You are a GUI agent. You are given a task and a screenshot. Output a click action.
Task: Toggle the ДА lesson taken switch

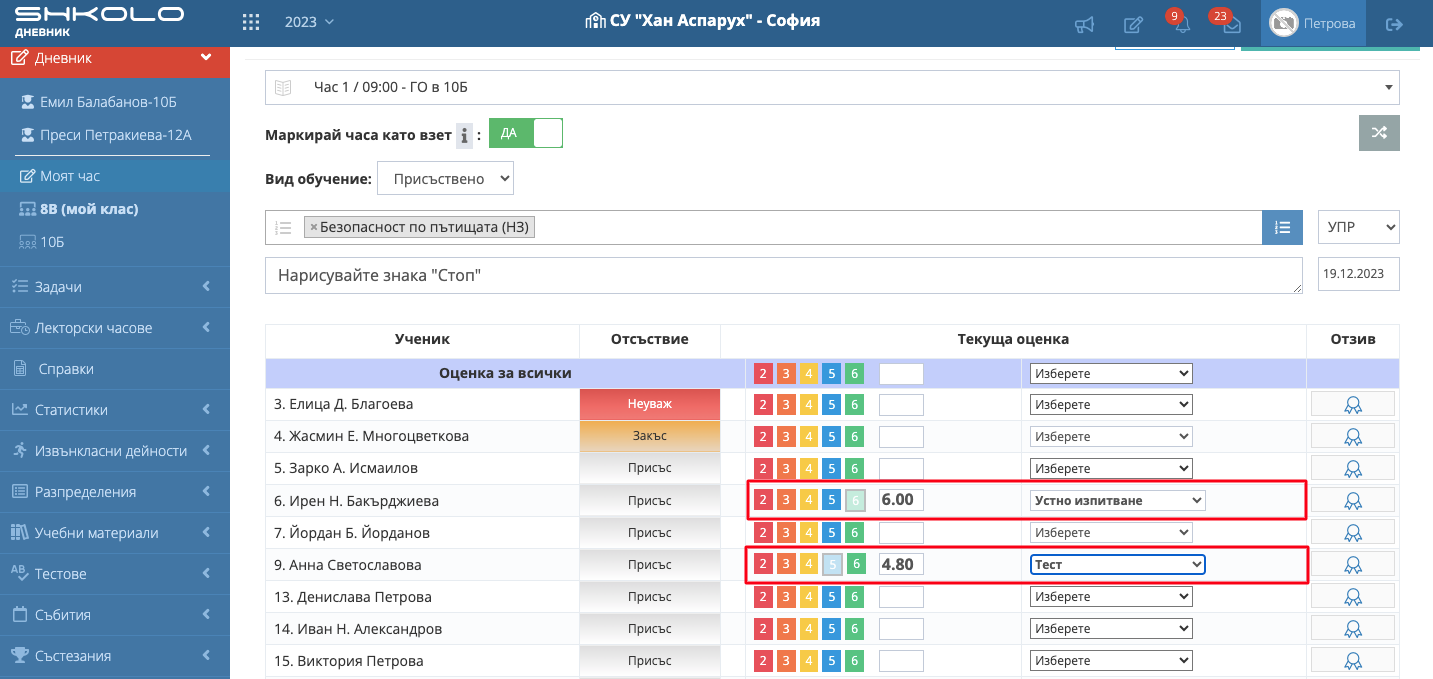coord(526,133)
